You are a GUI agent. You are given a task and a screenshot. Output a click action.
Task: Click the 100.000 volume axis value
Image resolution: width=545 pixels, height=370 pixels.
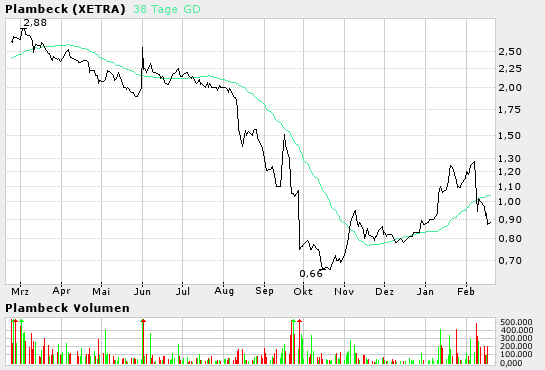click(516, 354)
